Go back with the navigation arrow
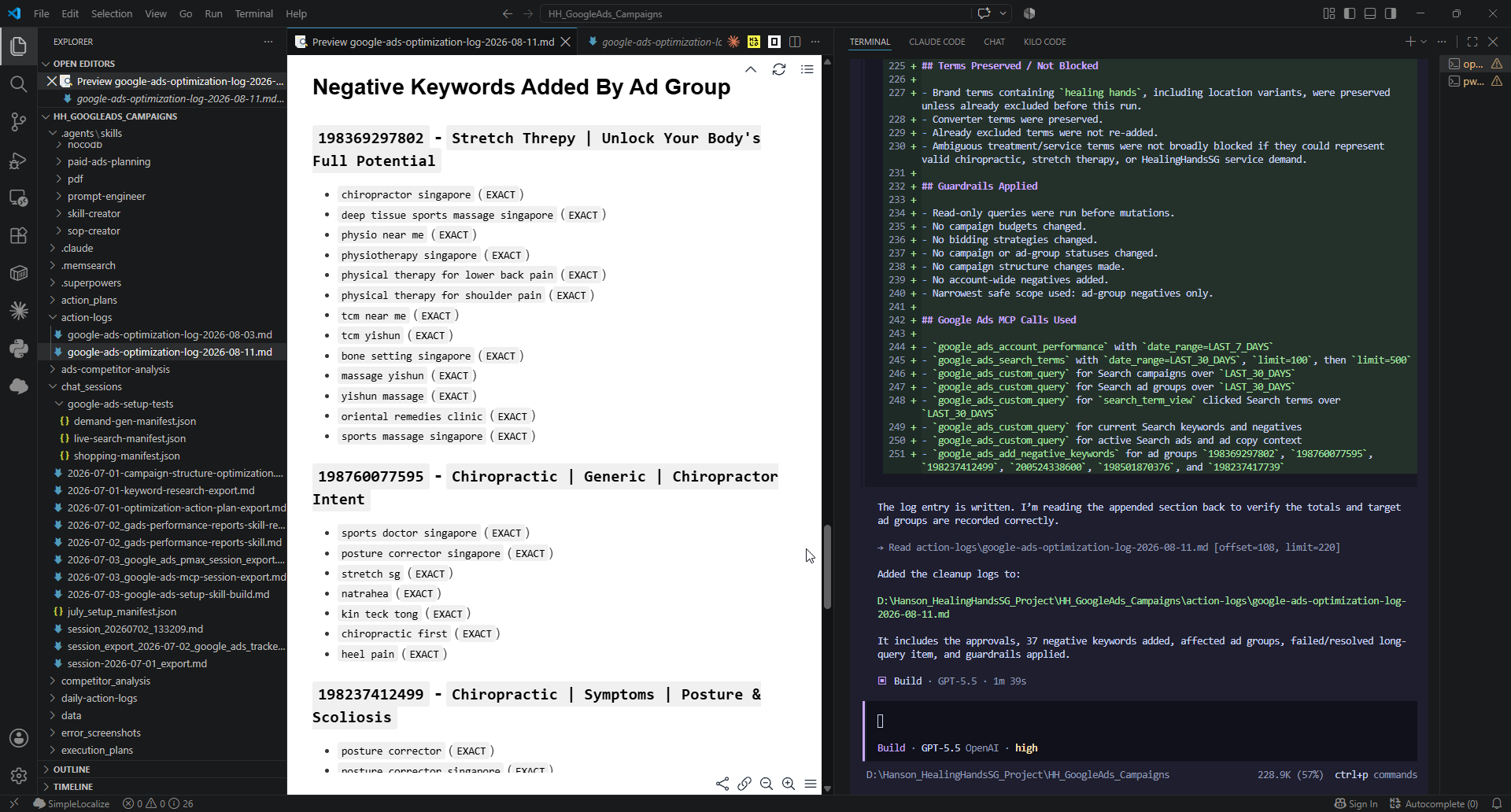1511x812 pixels. tap(507, 13)
